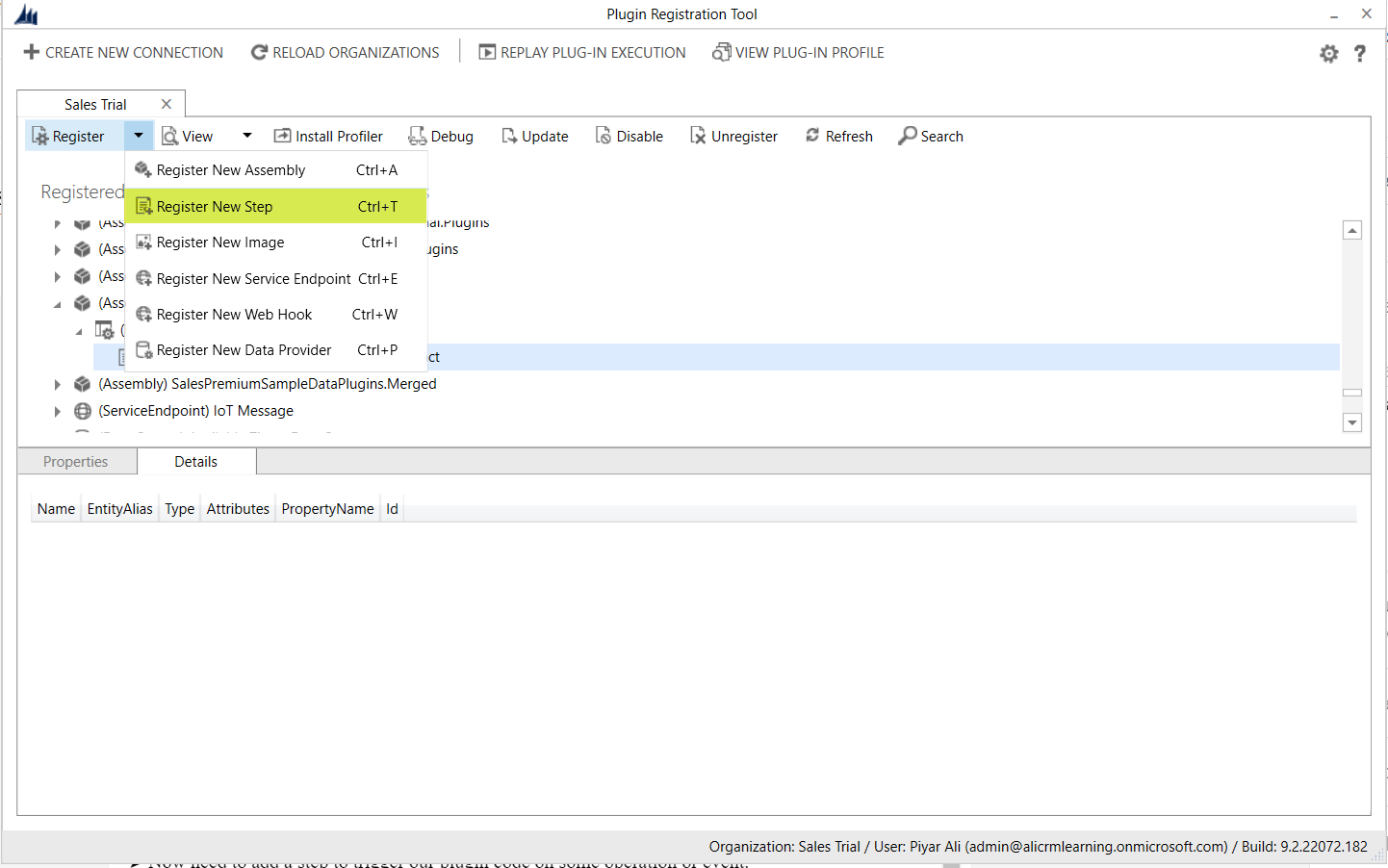Click Reload Organizations button
Viewport: 1388px width, 868px height.
[x=345, y=53]
